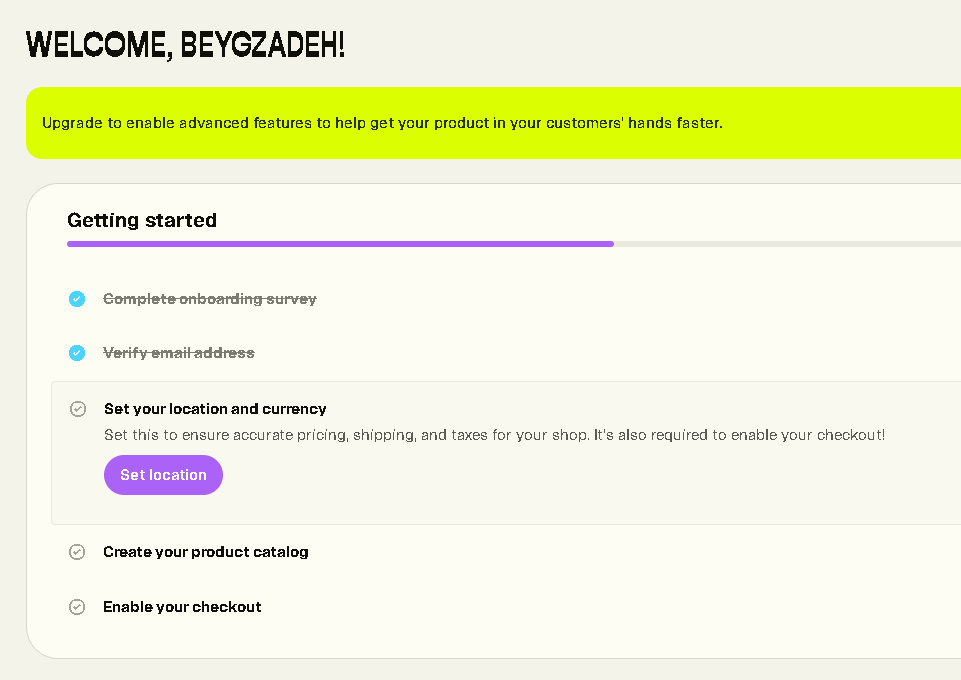The image size is (961, 680).
Task: Toggle the Create your product catalog check circle
Action: point(77,552)
